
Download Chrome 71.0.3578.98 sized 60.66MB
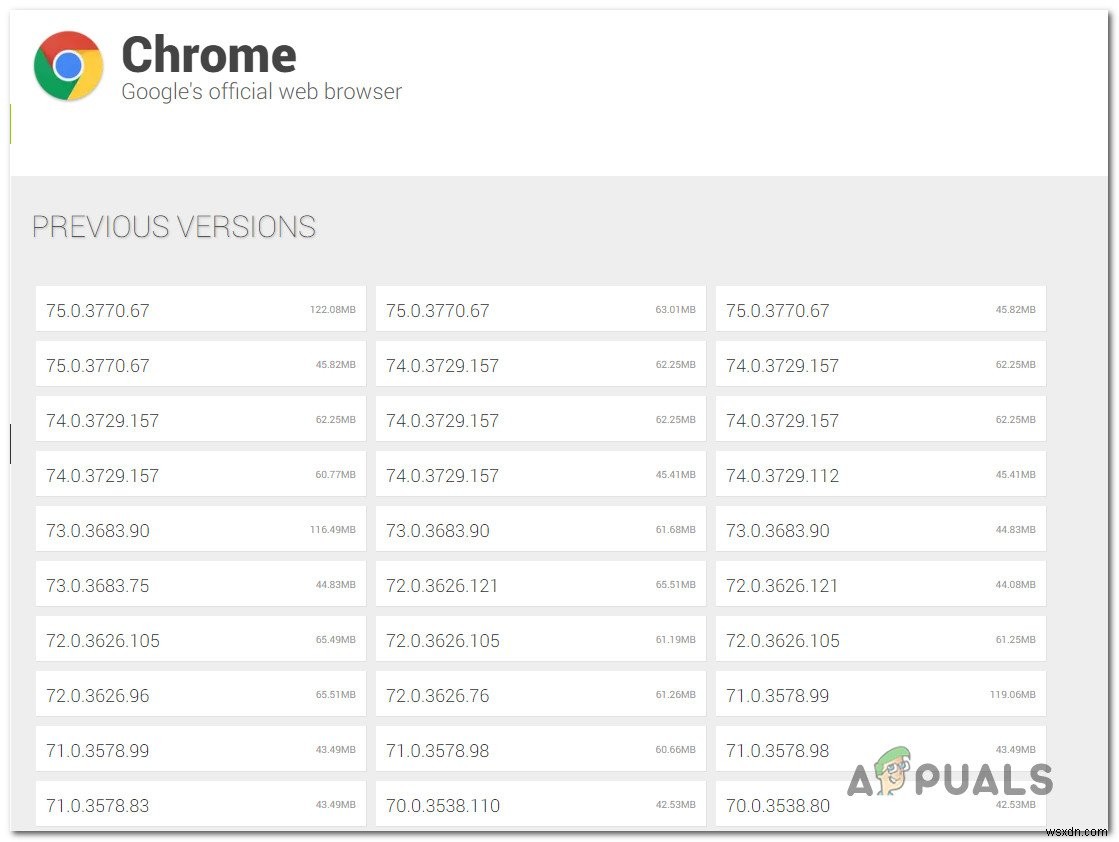click(x=540, y=749)
